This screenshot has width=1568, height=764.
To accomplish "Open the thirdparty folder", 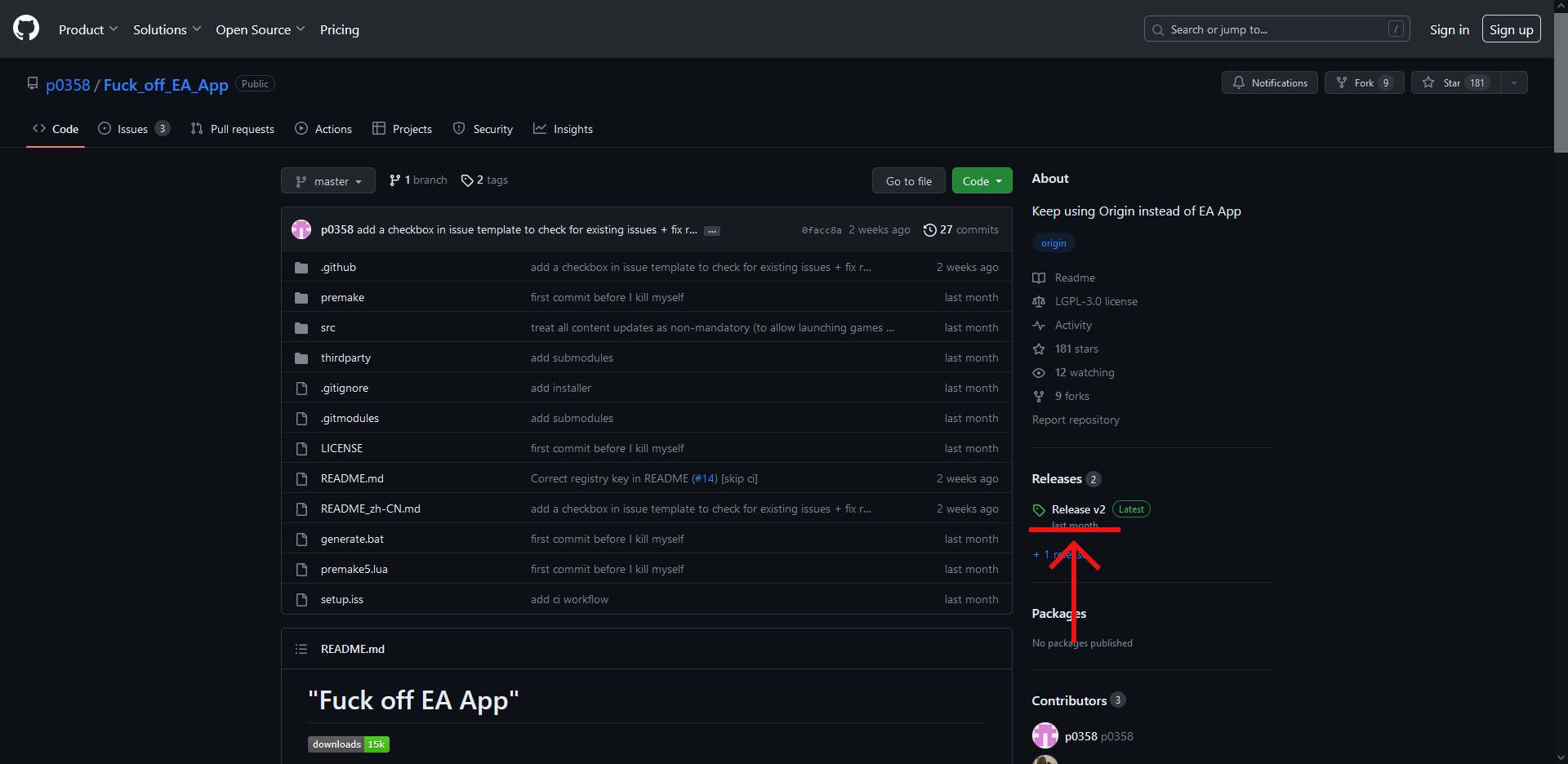I will pyautogui.click(x=345, y=358).
